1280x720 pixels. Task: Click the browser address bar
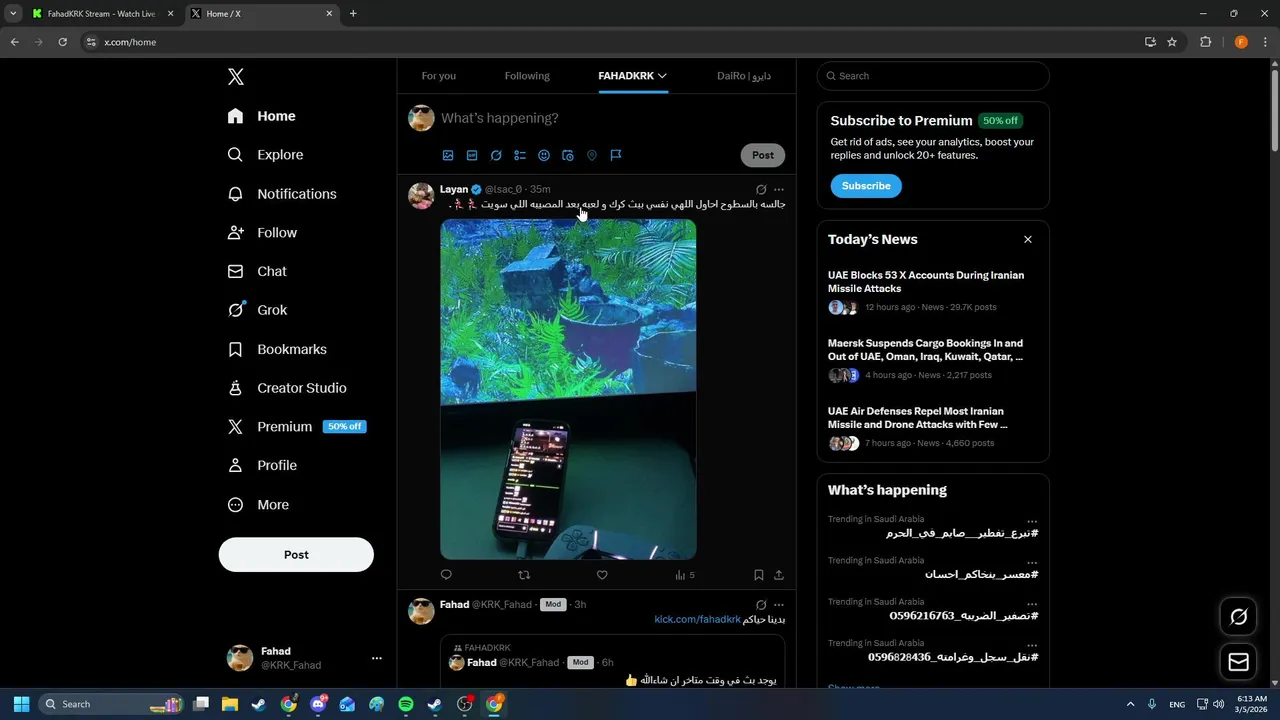(x=610, y=42)
